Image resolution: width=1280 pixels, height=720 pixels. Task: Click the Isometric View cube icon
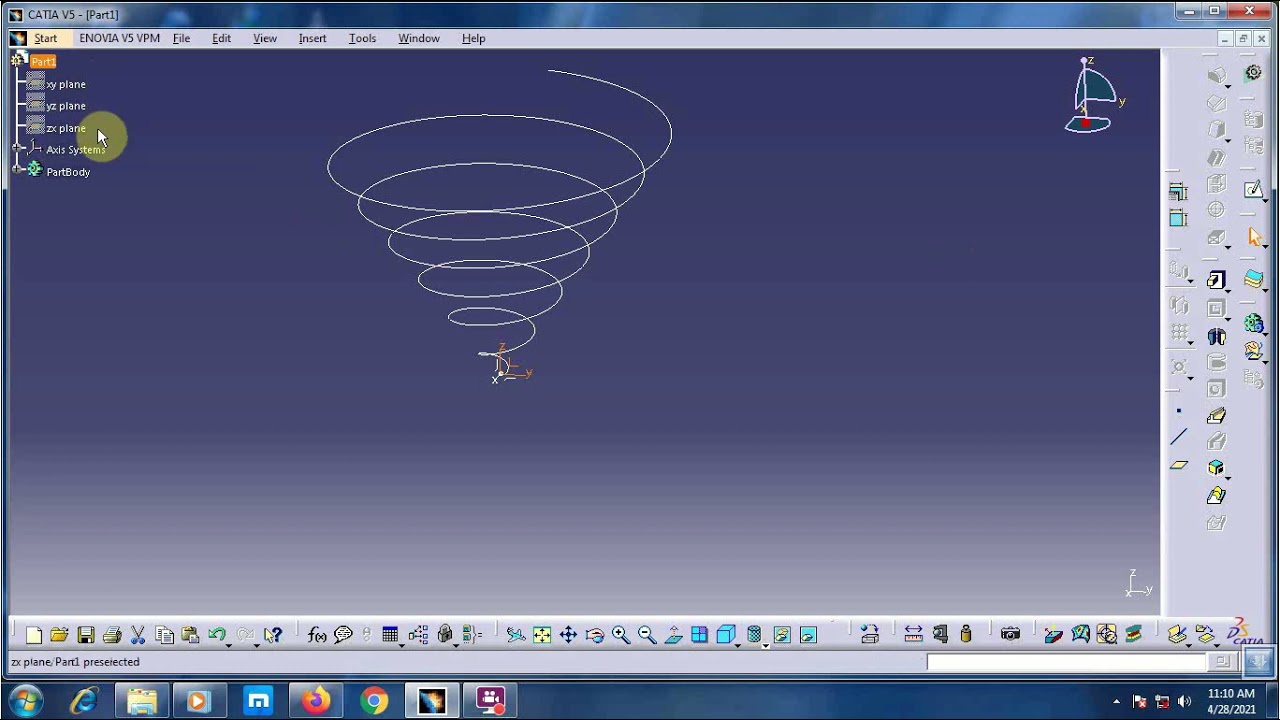point(725,634)
